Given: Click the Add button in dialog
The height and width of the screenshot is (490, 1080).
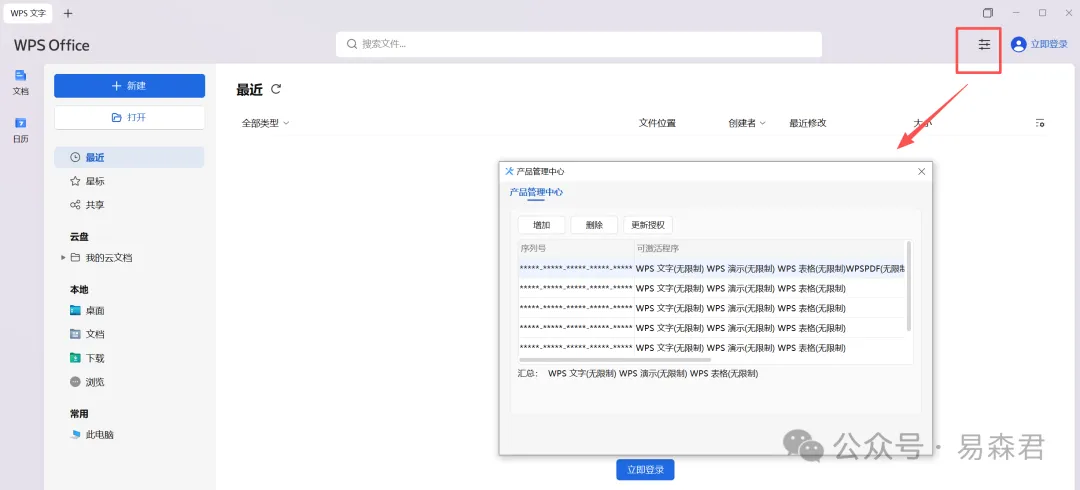Looking at the screenshot, I should coord(541,225).
